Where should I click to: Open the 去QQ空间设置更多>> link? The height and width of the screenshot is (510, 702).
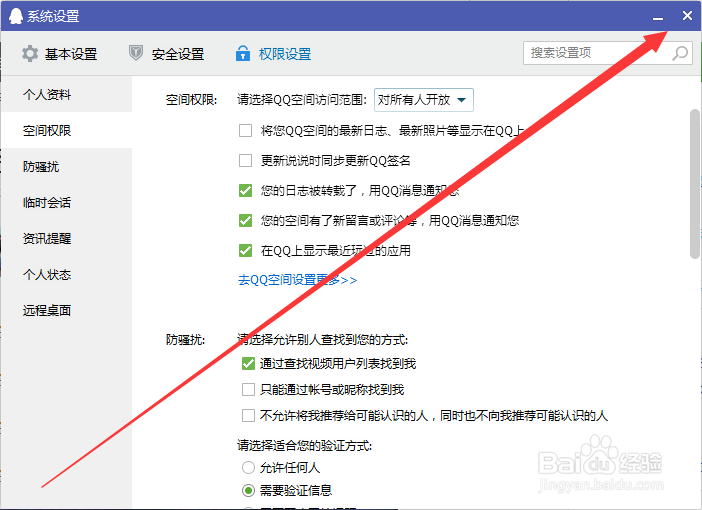coord(297,280)
